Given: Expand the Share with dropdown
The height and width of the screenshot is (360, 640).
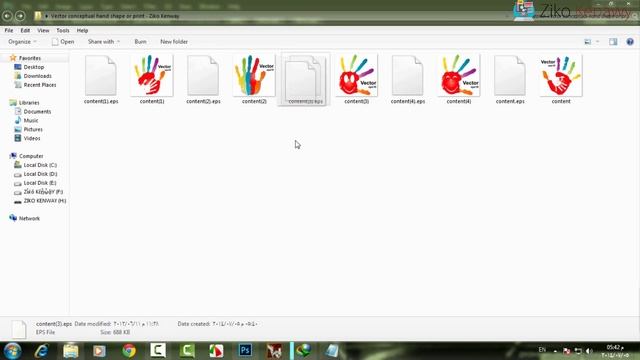Looking at the screenshot, I should pos(104,42).
